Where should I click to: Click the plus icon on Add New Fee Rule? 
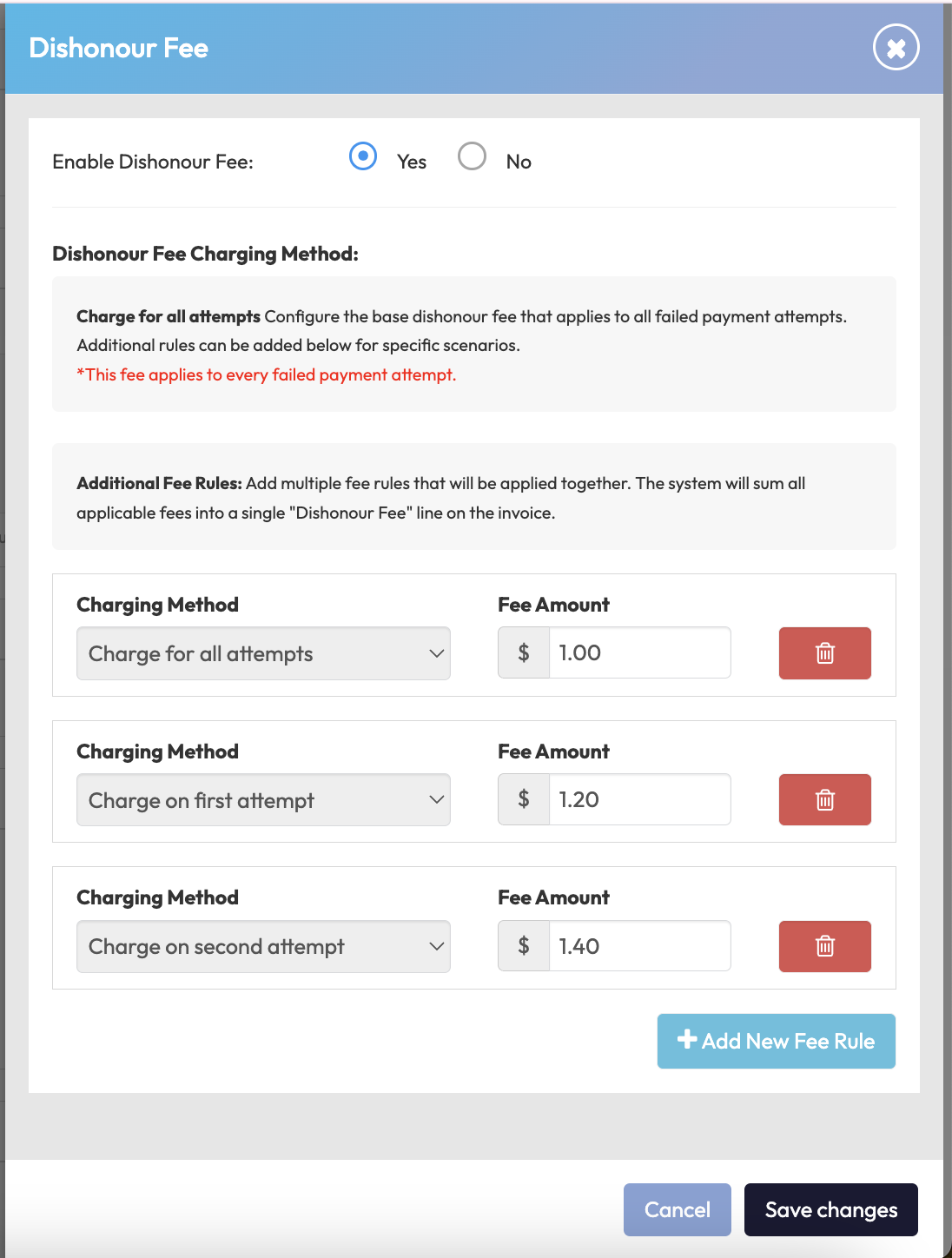tap(687, 1040)
